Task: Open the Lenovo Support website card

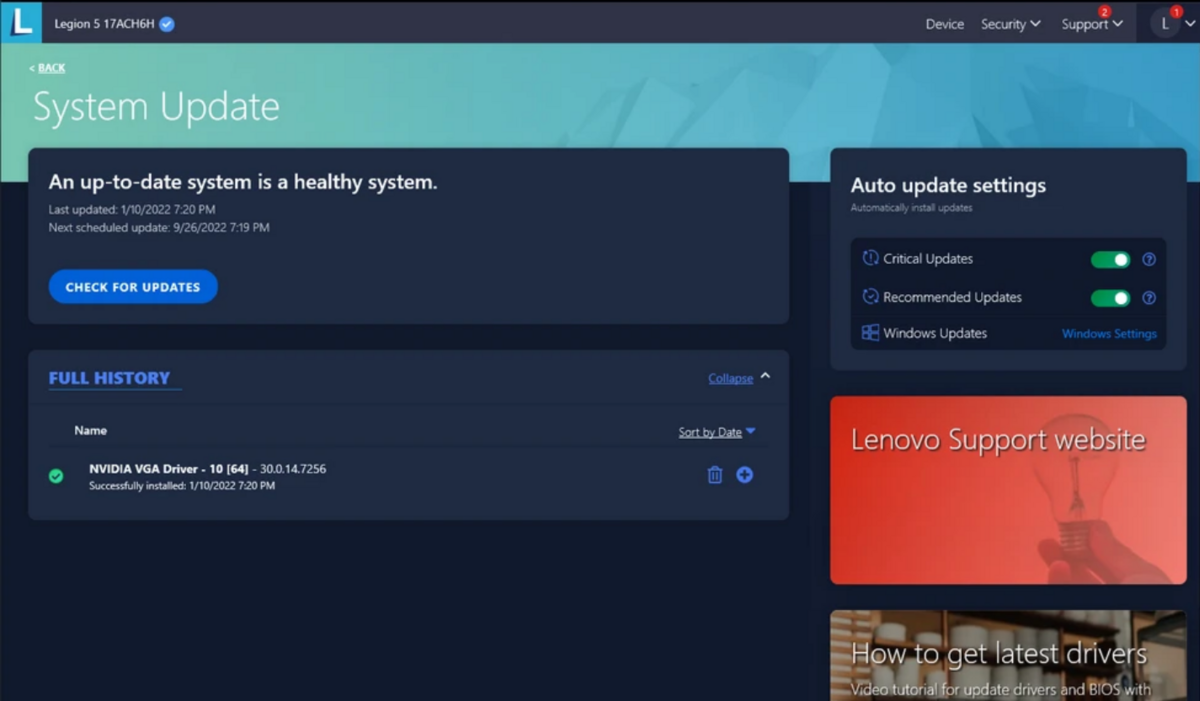Action: pos(1008,489)
